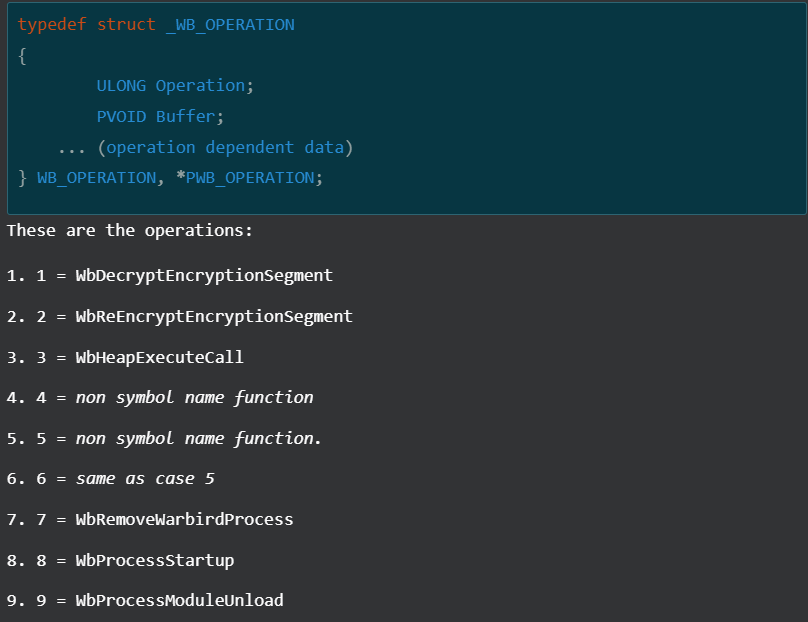Click item 4 non symbol name function

coord(194,398)
